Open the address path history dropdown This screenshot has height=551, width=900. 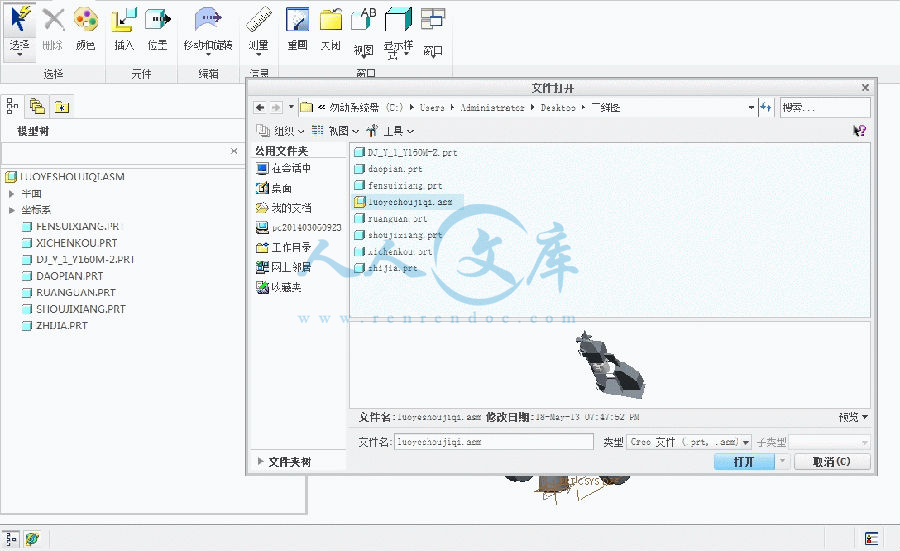pos(751,107)
